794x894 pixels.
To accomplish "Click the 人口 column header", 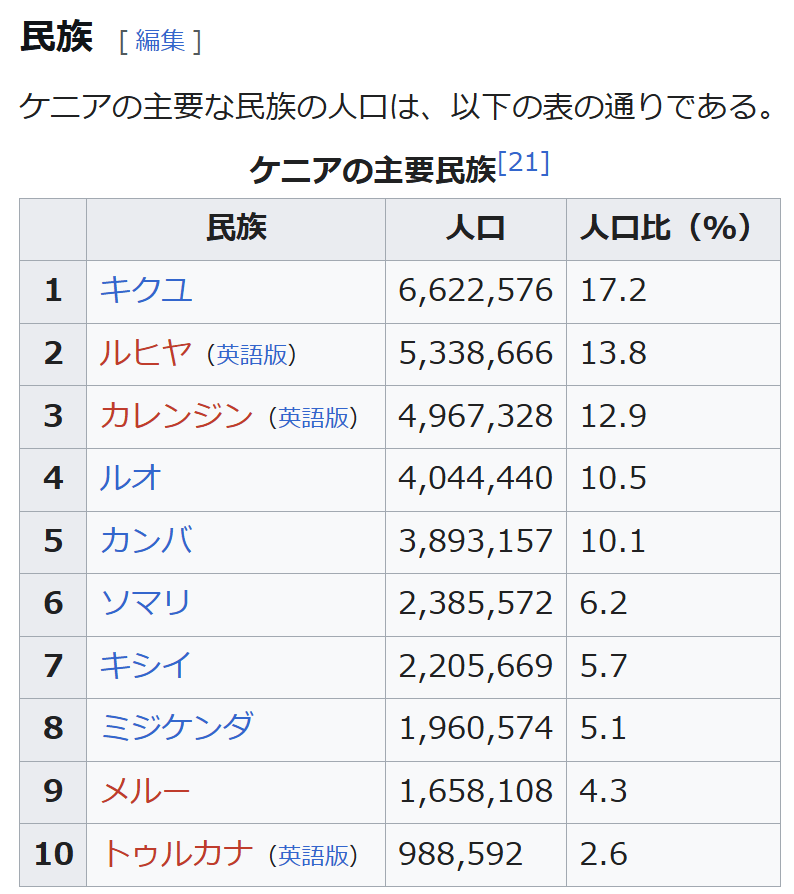I will coord(475,229).
